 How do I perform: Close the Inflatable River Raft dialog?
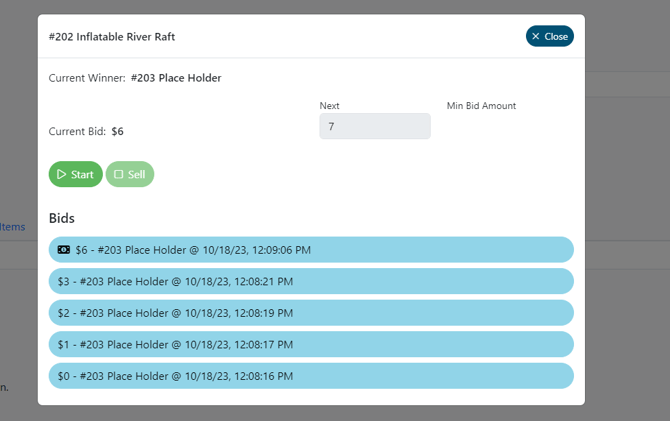pos(549,36)
